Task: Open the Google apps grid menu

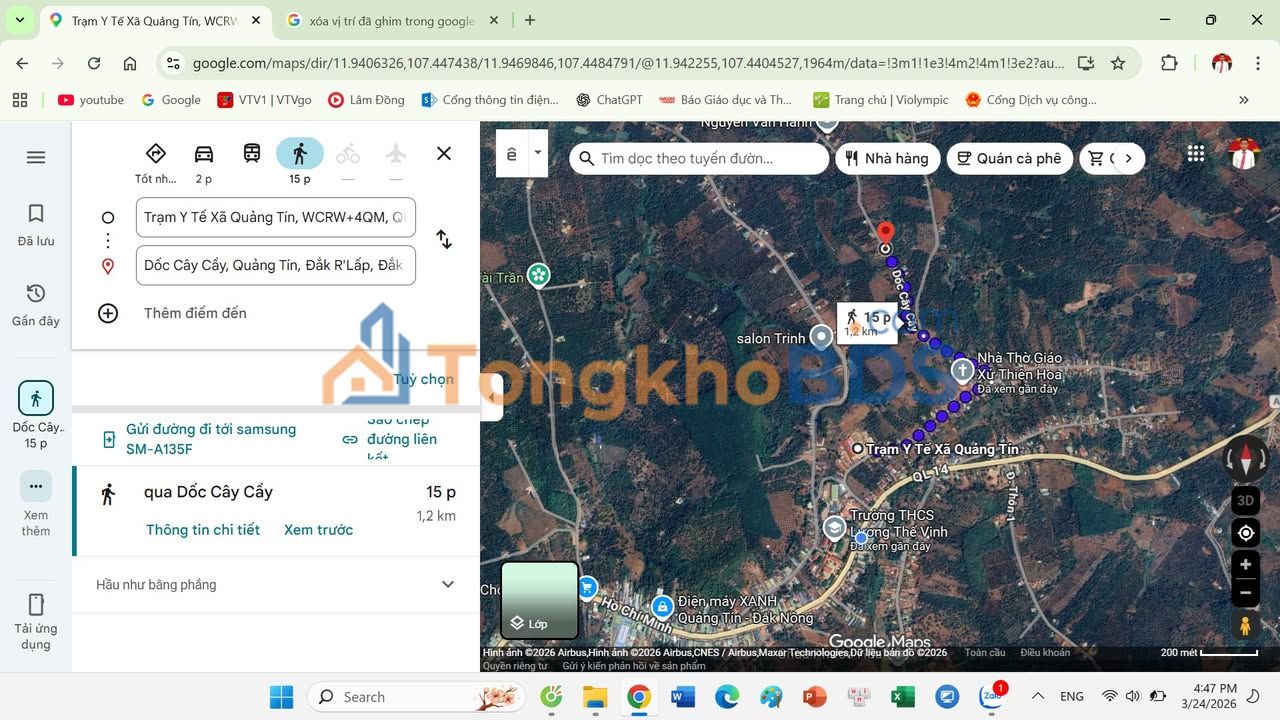Action: pyautogui.click(x=1195, y=153)
